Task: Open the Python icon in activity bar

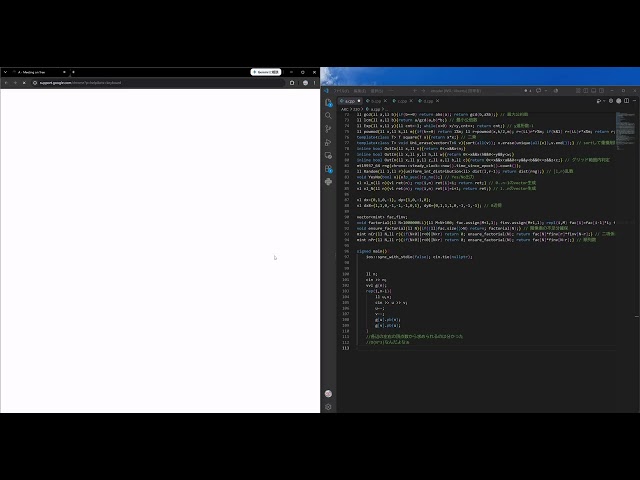Action: (328, 182)
